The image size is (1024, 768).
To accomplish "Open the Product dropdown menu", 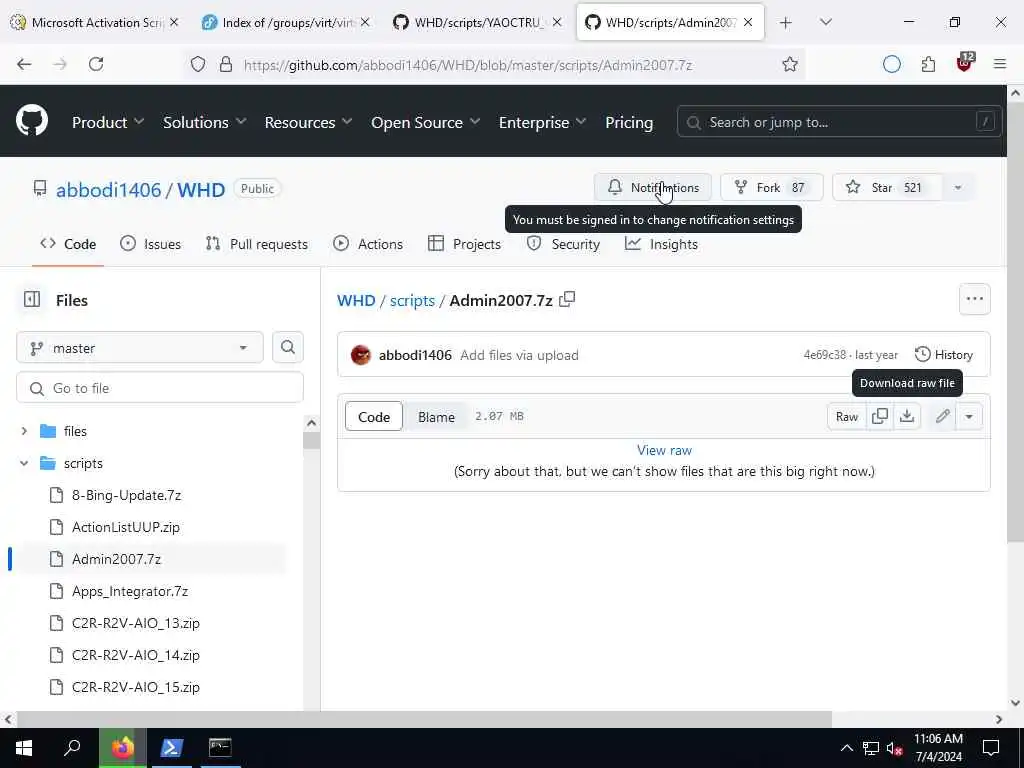I will tap(108, 122).
